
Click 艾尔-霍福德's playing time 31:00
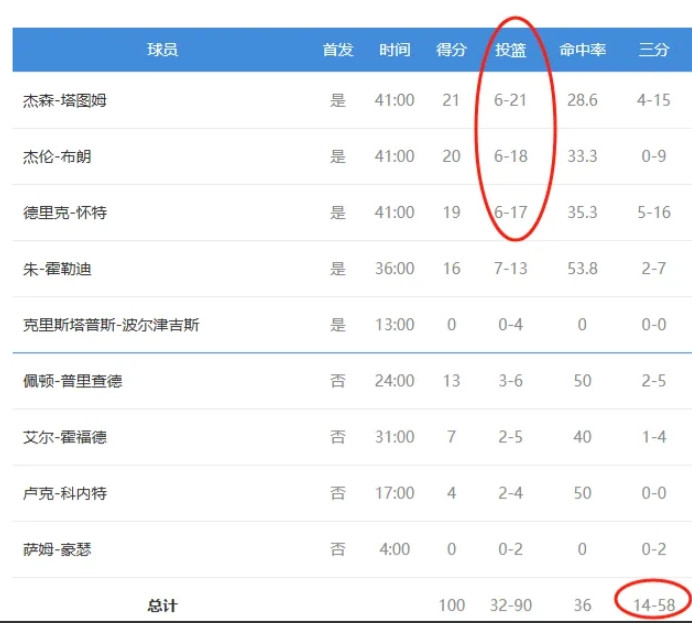[x=395, y=437]
